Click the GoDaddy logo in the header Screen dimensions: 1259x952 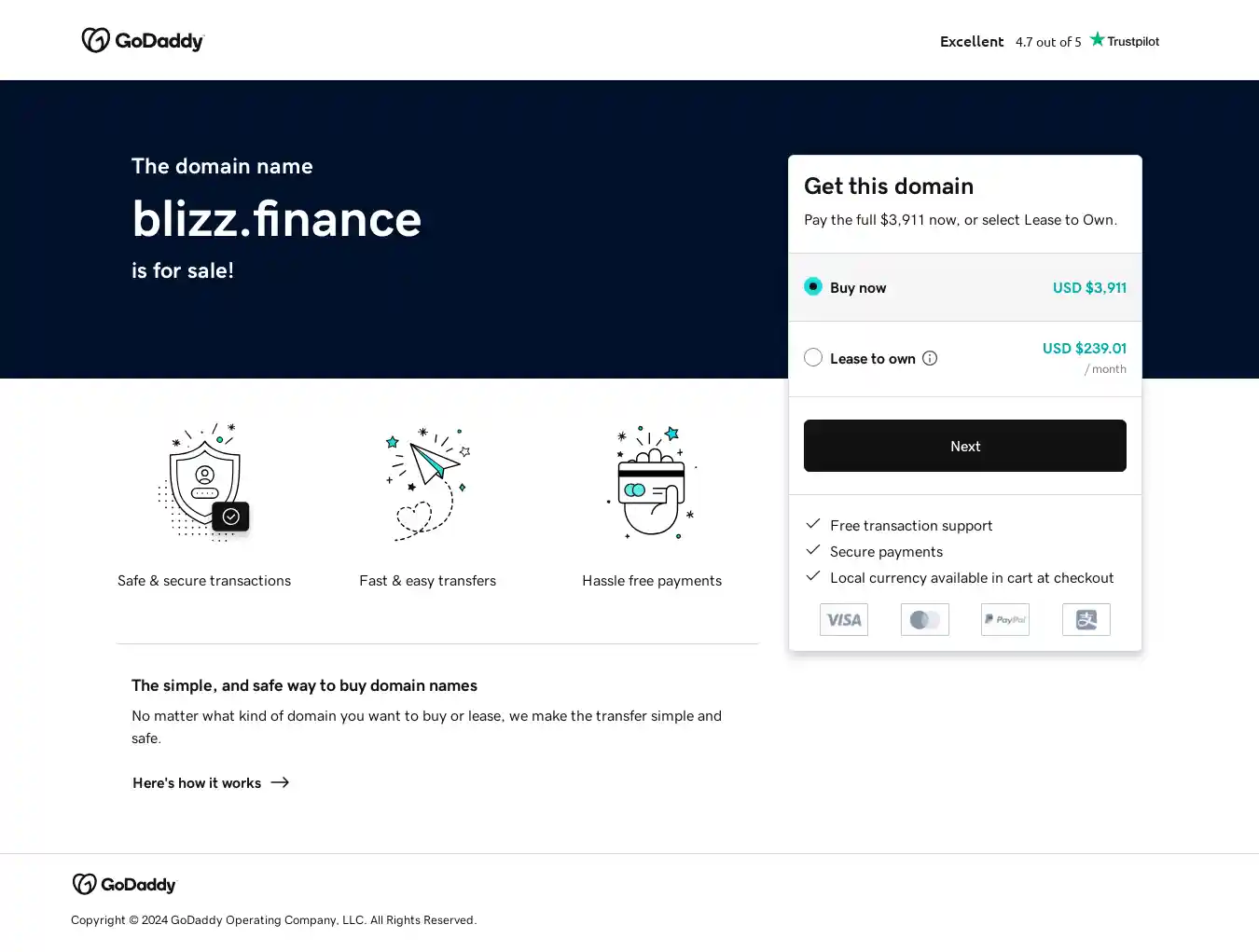[143, 40]
